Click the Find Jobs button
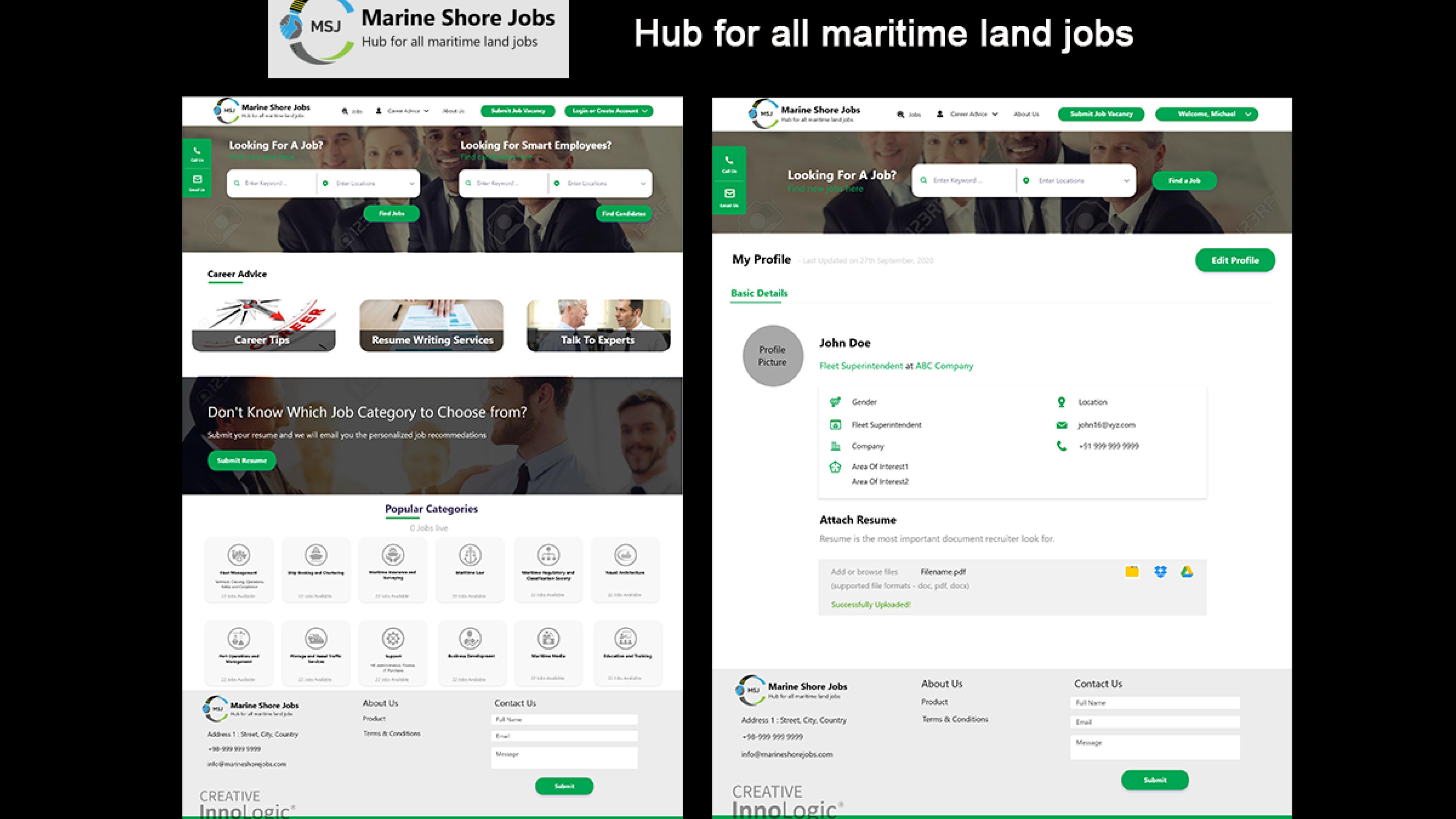 pyautogui.click(x=391, y=214)
